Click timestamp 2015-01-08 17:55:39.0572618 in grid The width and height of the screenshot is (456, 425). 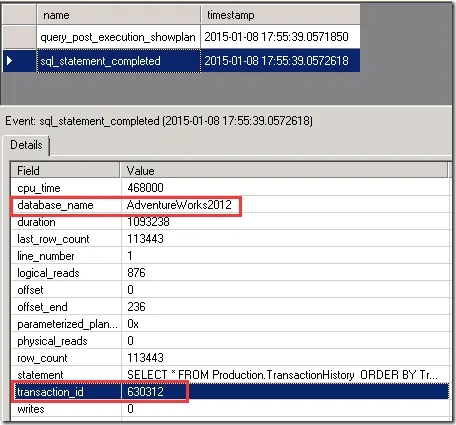[x=276, y=61]
